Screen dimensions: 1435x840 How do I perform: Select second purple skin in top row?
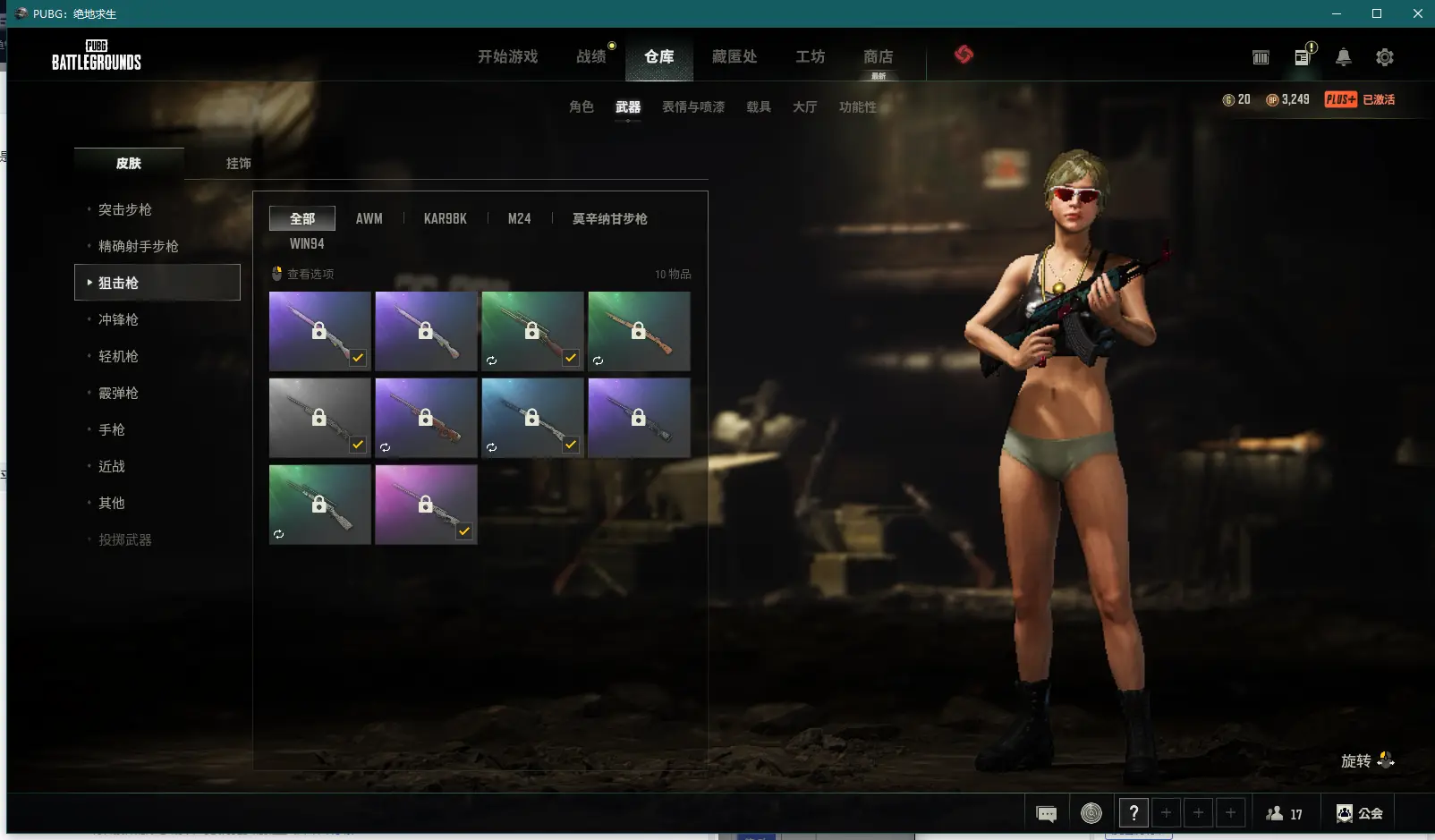click(427, 331)
